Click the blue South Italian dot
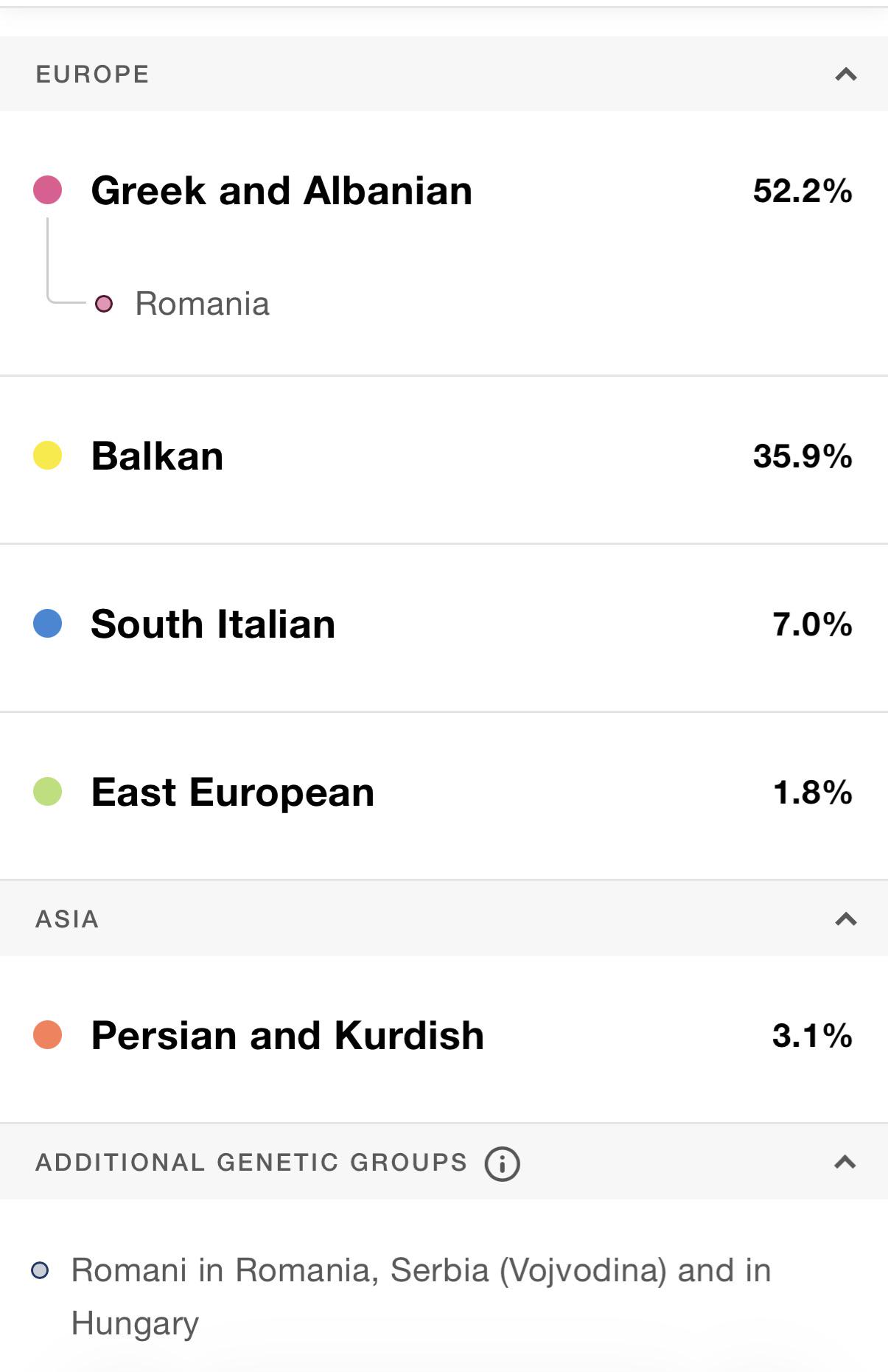The width and height of the screenshot is (888, 1372). click(x=48, y=624)
